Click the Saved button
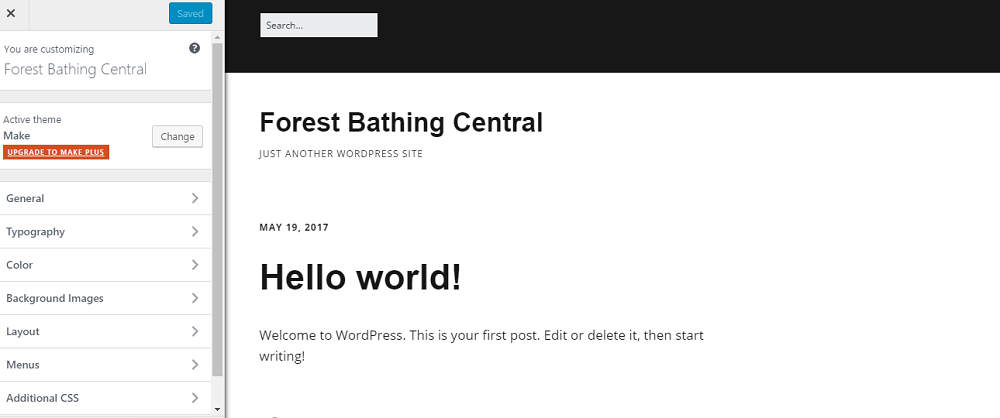The height and width of the screenshot is (418, 1000). [x=190, y=13]
